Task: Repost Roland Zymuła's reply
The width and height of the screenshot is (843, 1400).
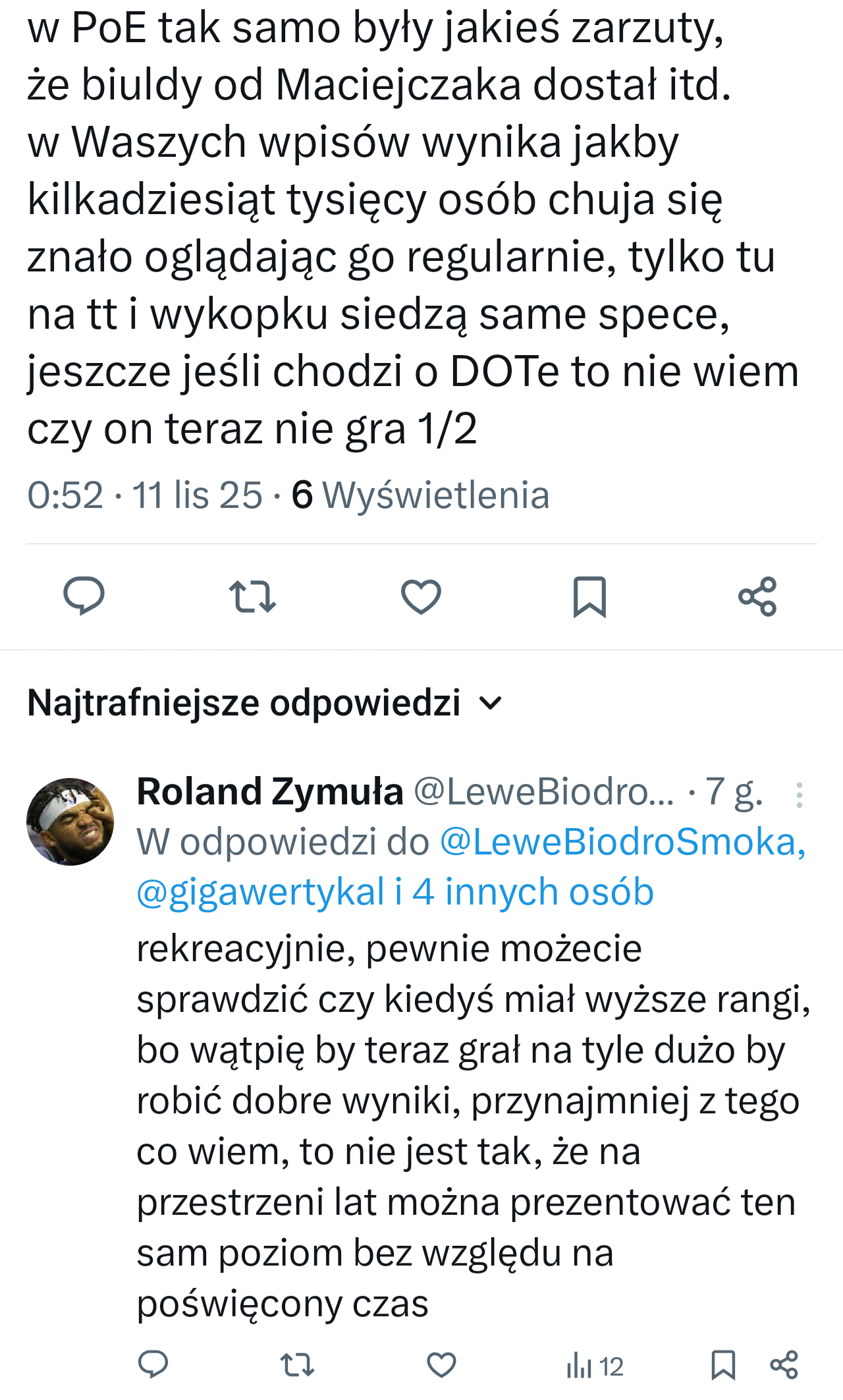Action: pyautogui.click(x=297, y=1364)
